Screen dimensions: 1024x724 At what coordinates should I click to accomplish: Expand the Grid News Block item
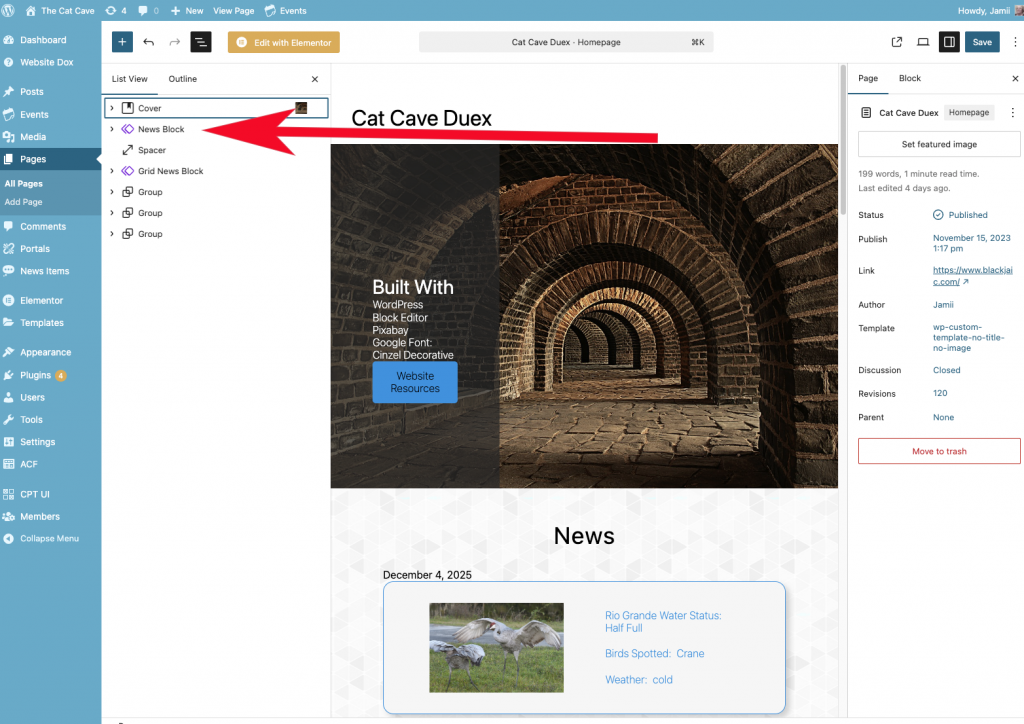112,171
